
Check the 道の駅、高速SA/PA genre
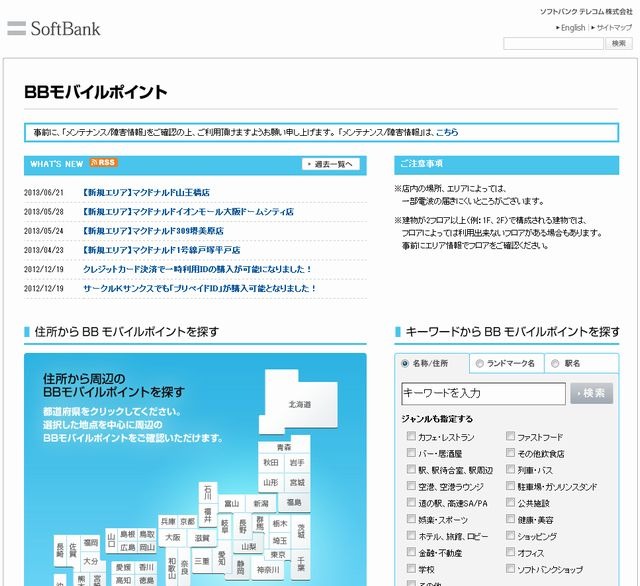pos(411,502)
